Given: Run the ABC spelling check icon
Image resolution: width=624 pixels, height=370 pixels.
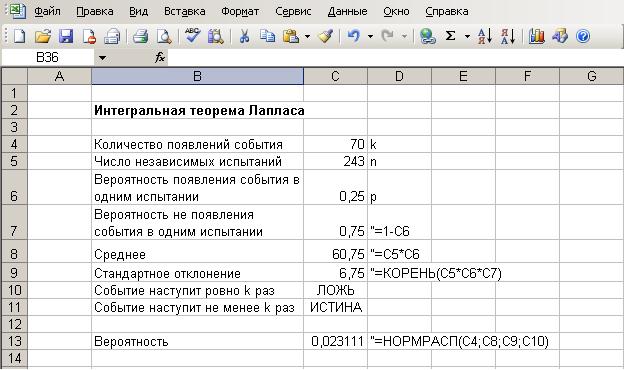Looking at the screenshot, I should click(x=192, y=35).
